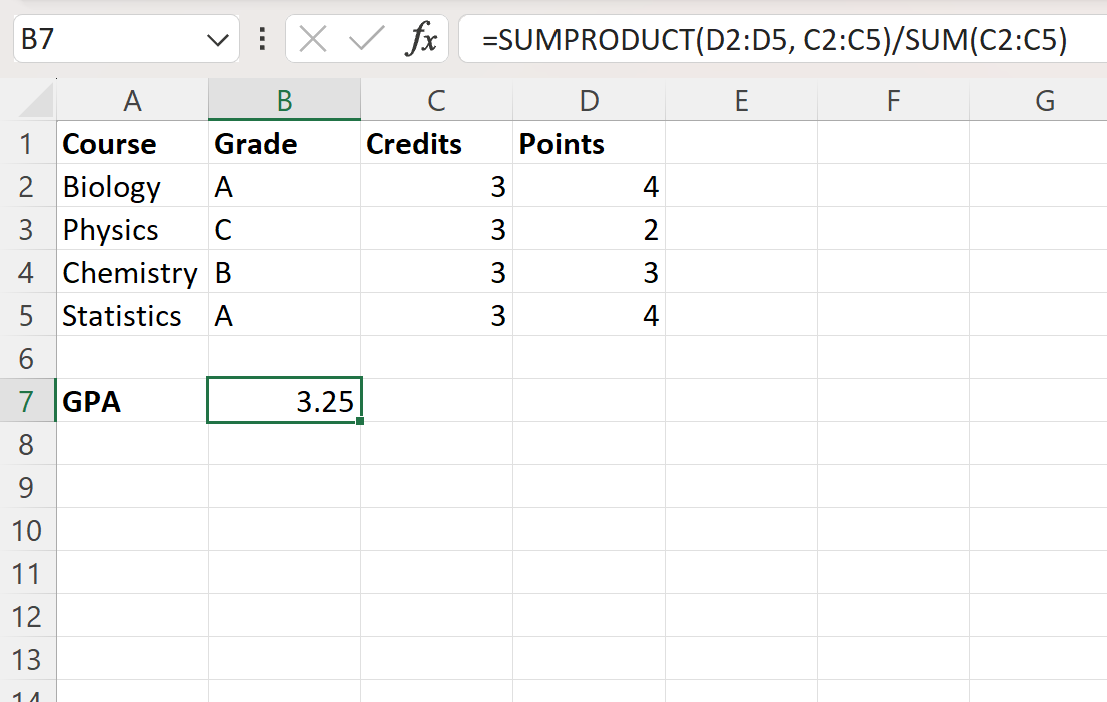Expand the Name Box dropdown arrow

[217, 40]
